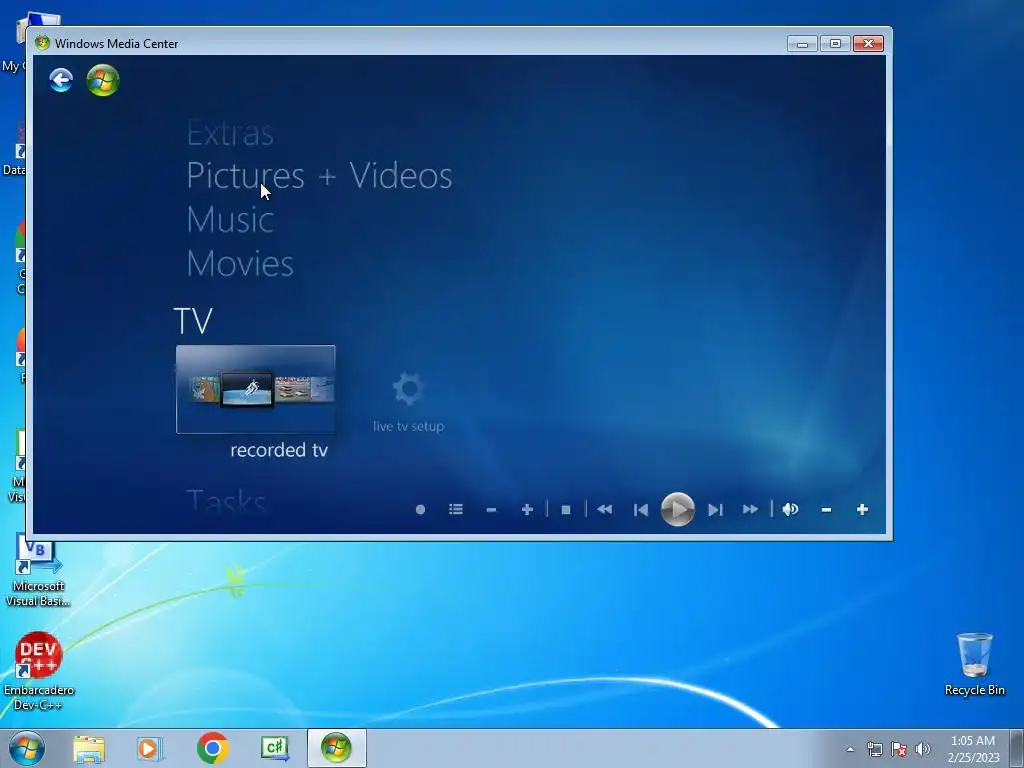This screenshot has height=768, width=1024.
Task: Click the Windows Media Center title bar icon
Action: tap(42, 43)
